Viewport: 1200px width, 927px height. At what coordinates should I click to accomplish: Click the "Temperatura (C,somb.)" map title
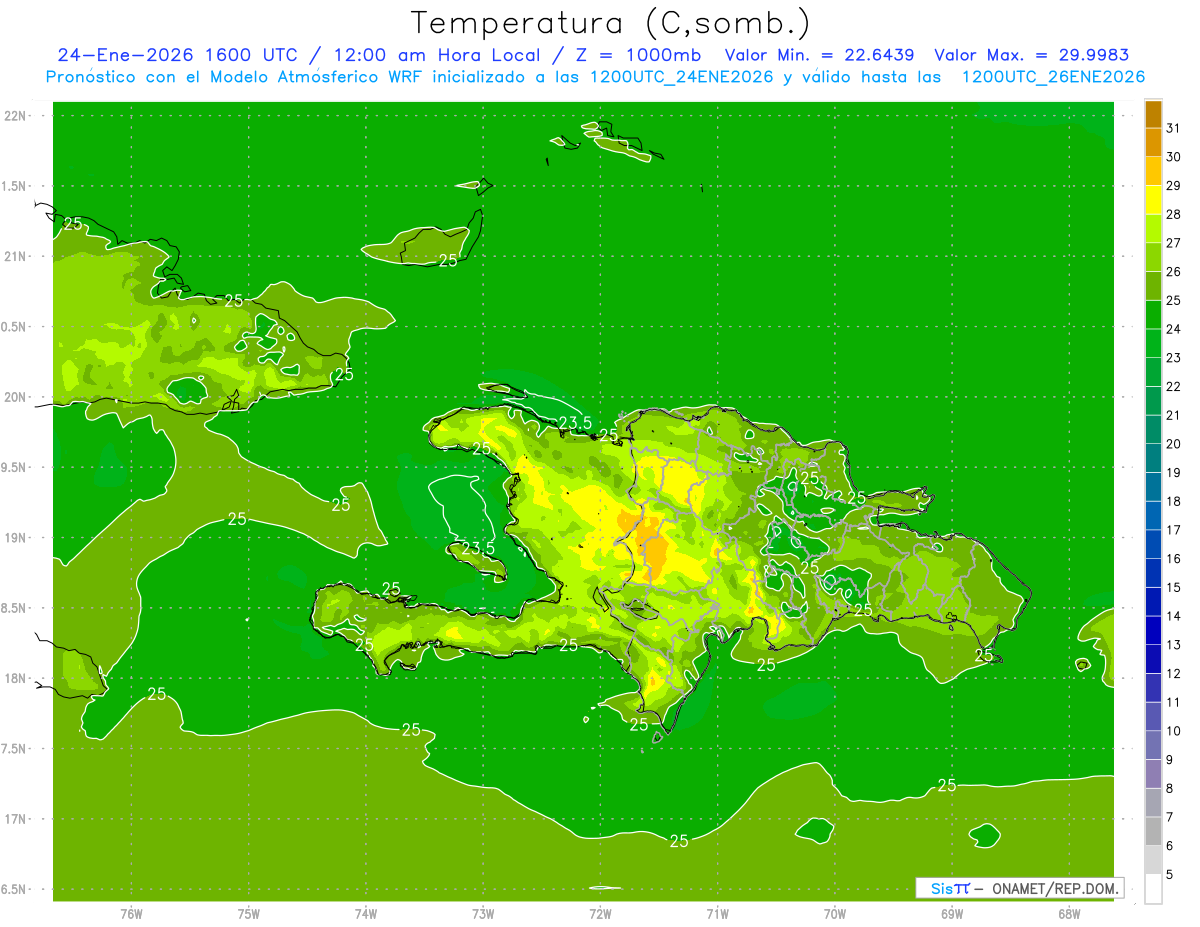coord(611,23)
